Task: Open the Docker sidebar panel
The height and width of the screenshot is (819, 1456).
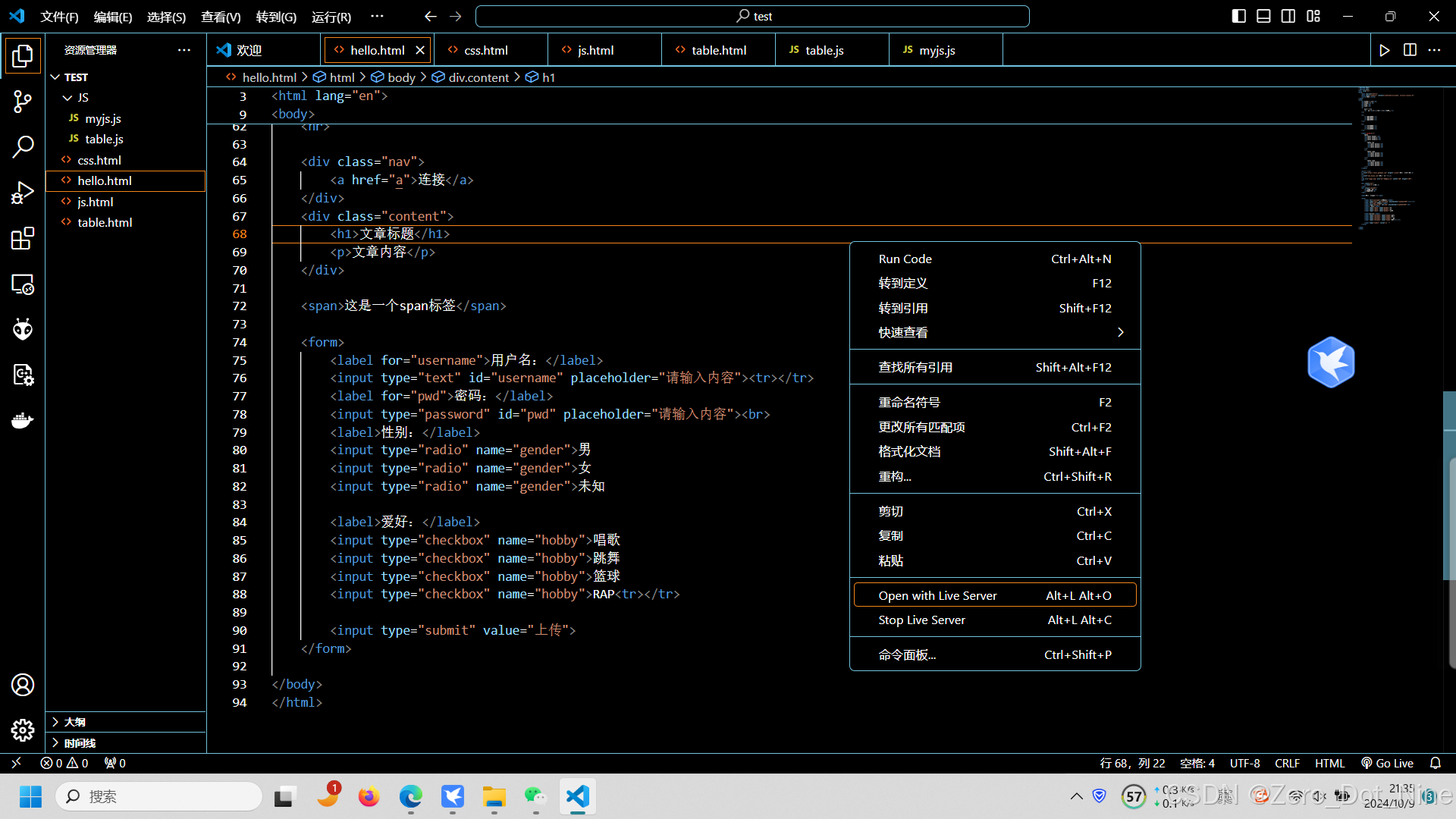Action: pyautogui.click(x=23, y=420)
